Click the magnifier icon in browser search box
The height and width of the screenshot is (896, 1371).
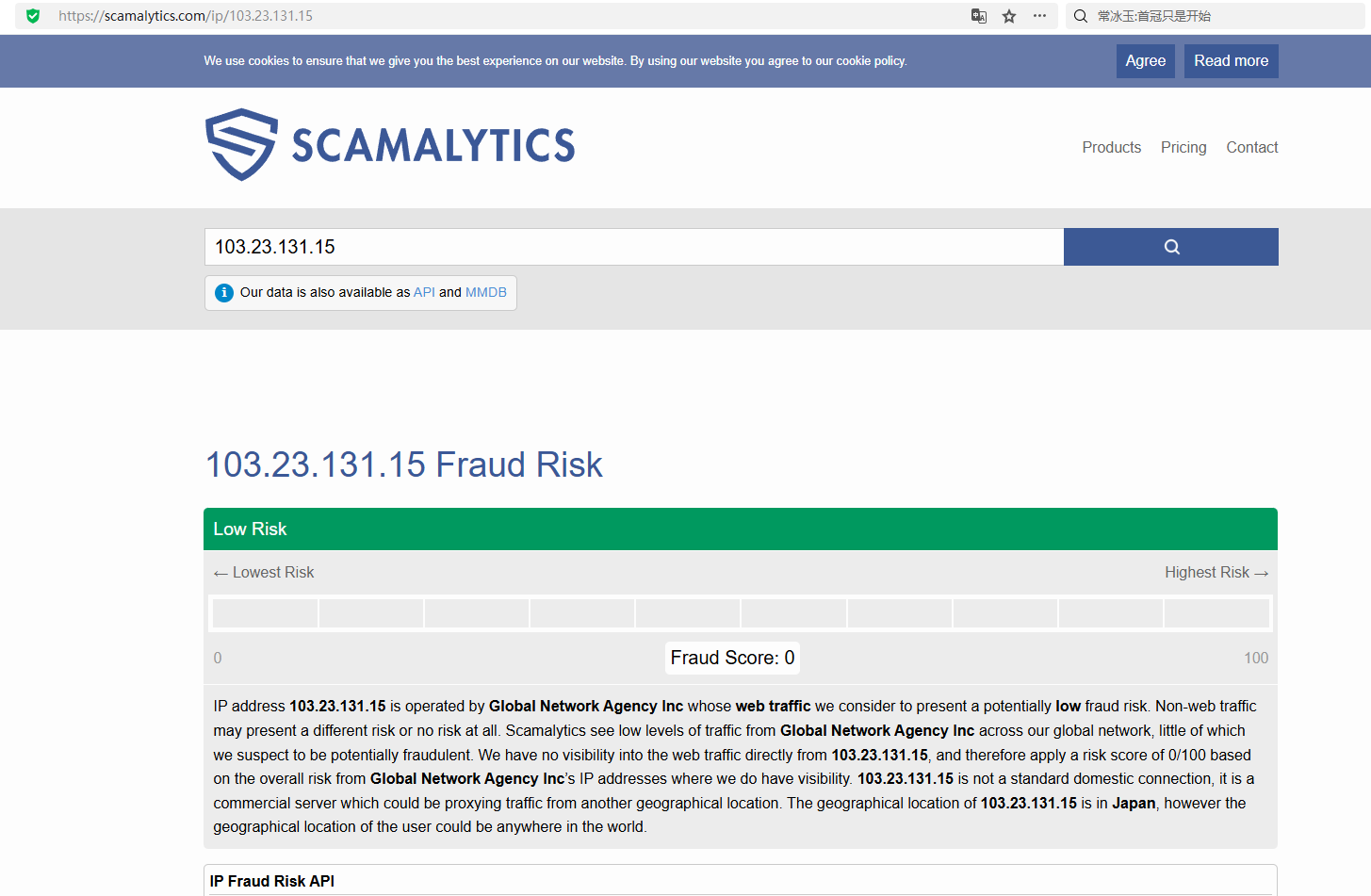[x=1081, y=16]
